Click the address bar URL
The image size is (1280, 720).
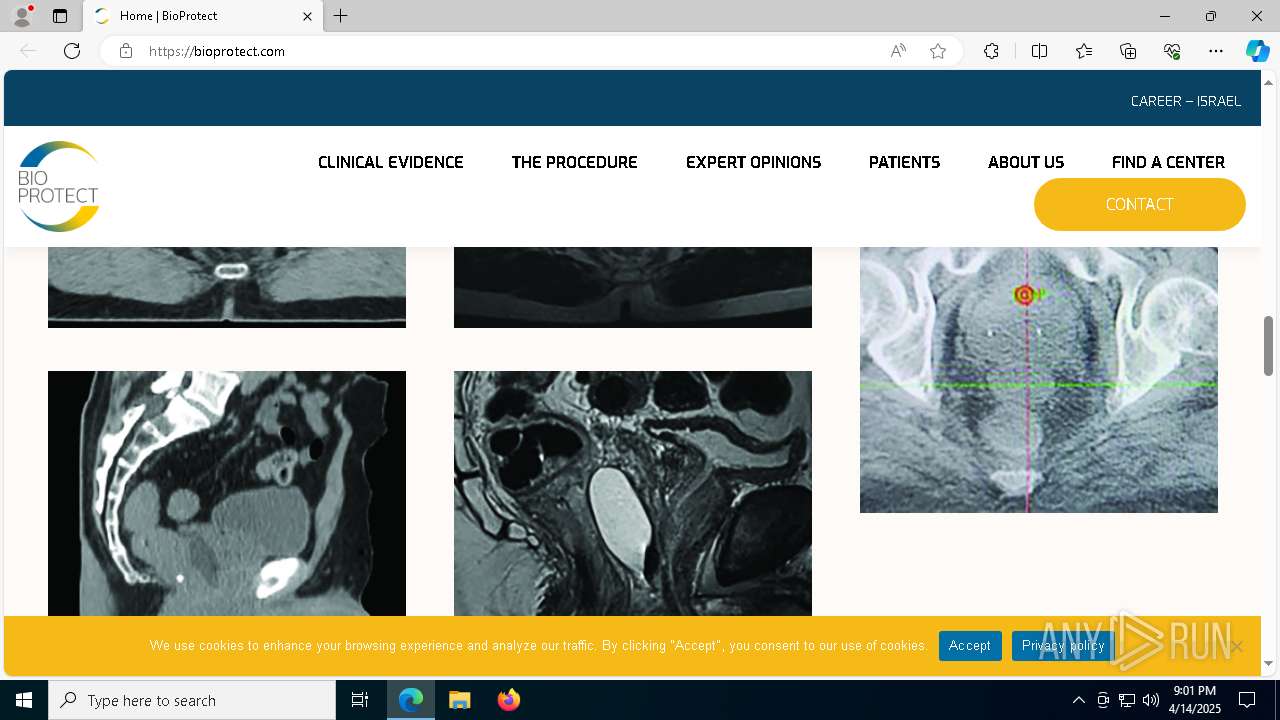click(x=217, y=51)
